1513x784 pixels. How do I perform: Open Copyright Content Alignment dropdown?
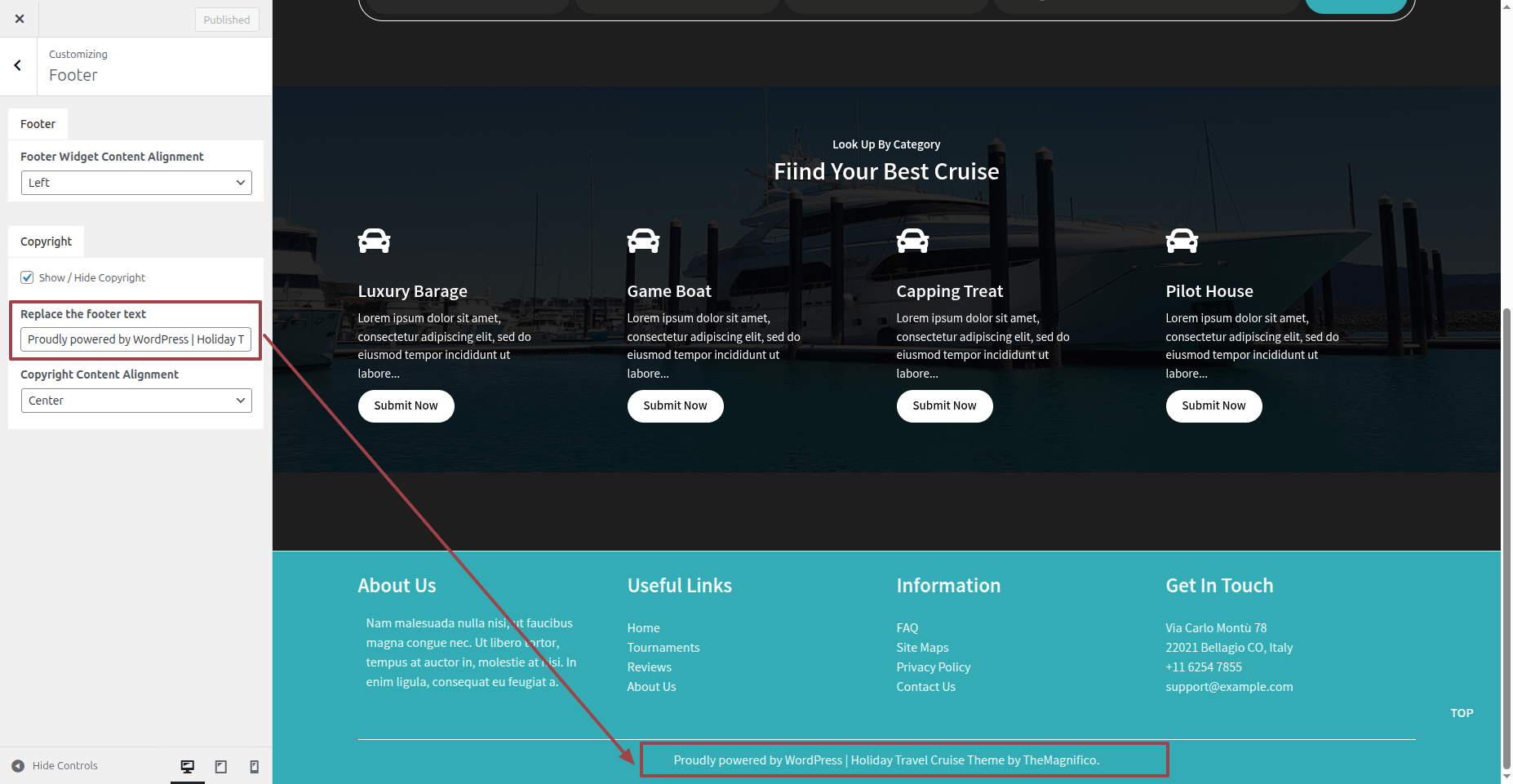pyautogui.click(x=136, y=401)
